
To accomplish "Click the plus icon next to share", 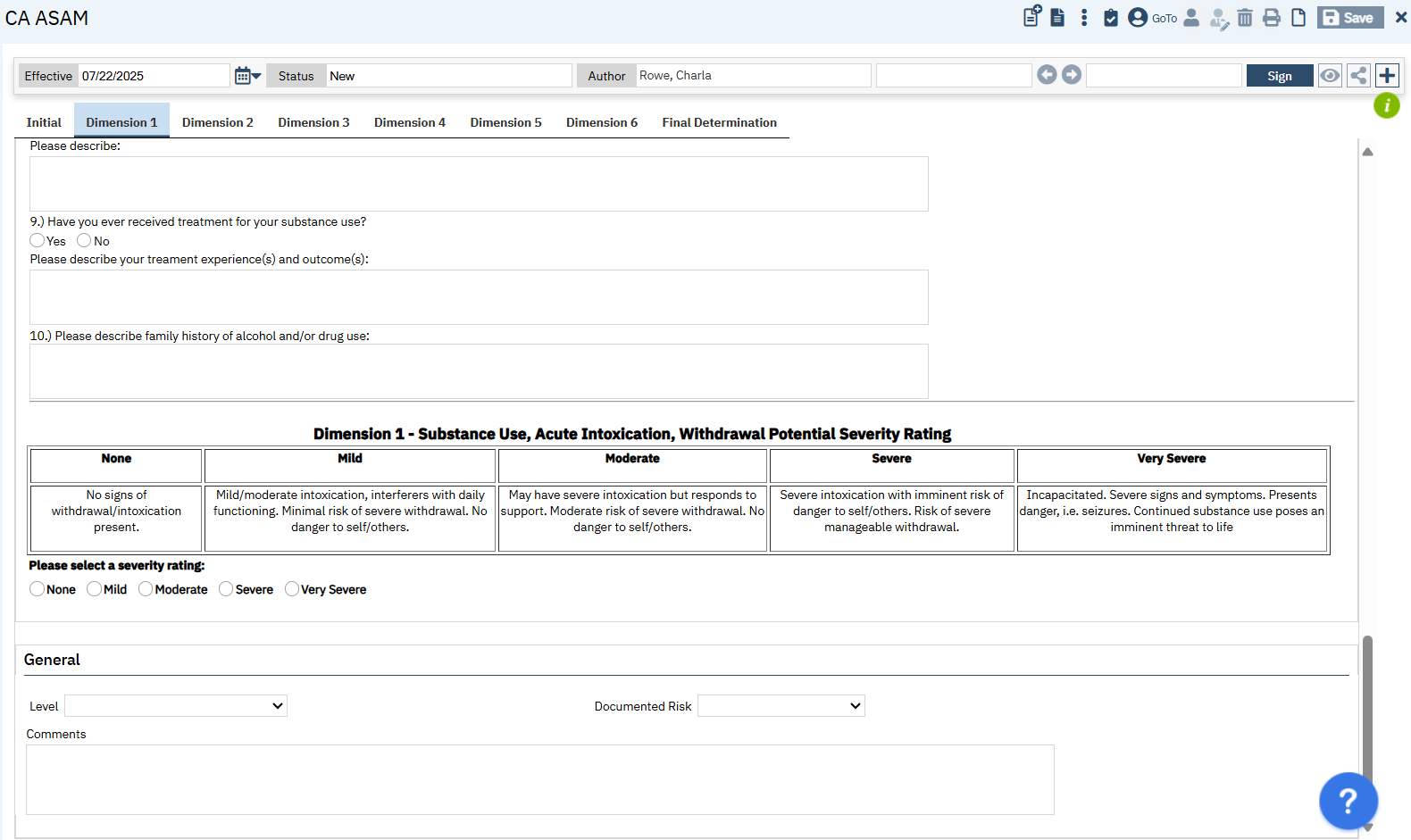I will coord(1387,76).
